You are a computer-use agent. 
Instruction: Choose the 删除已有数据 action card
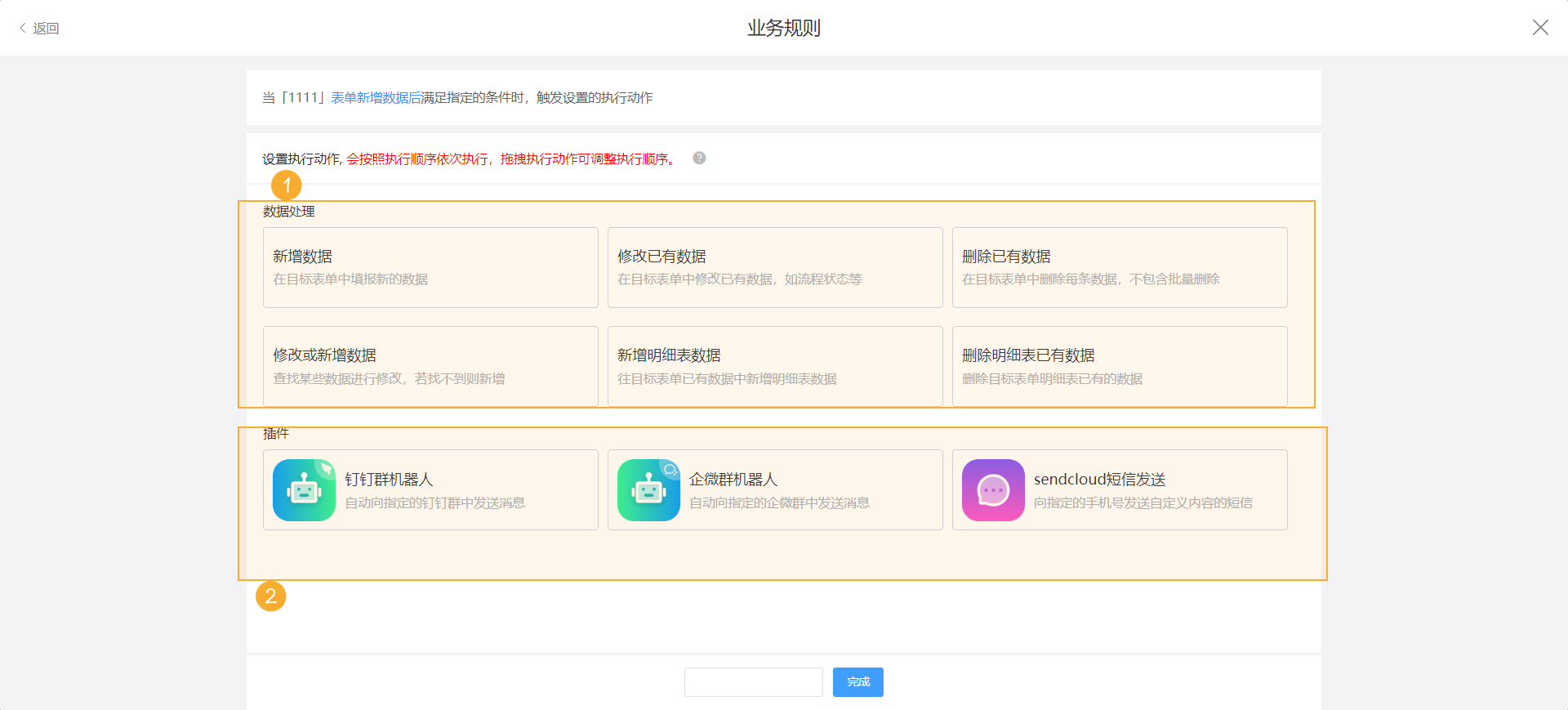[1120, 267]
